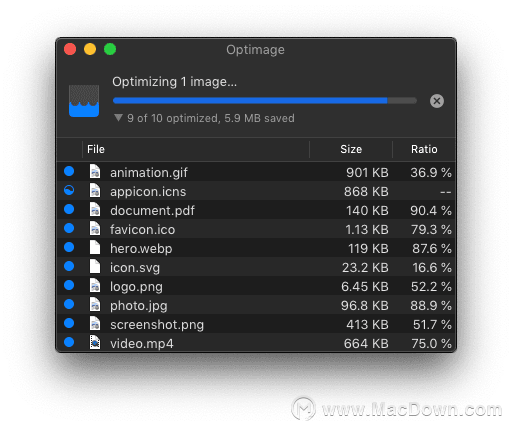512x426 pixels.
Task: Select the photo.jpg file name
Action: [x=139, y=306]
